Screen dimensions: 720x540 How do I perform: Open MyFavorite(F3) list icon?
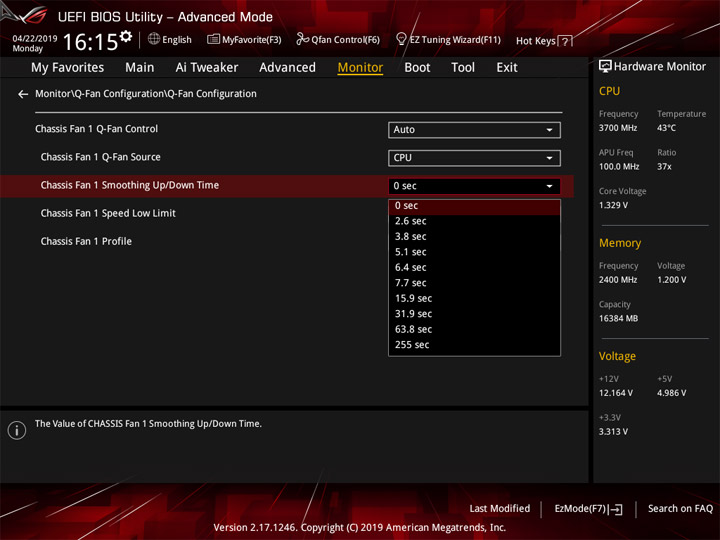click(213, 39)
